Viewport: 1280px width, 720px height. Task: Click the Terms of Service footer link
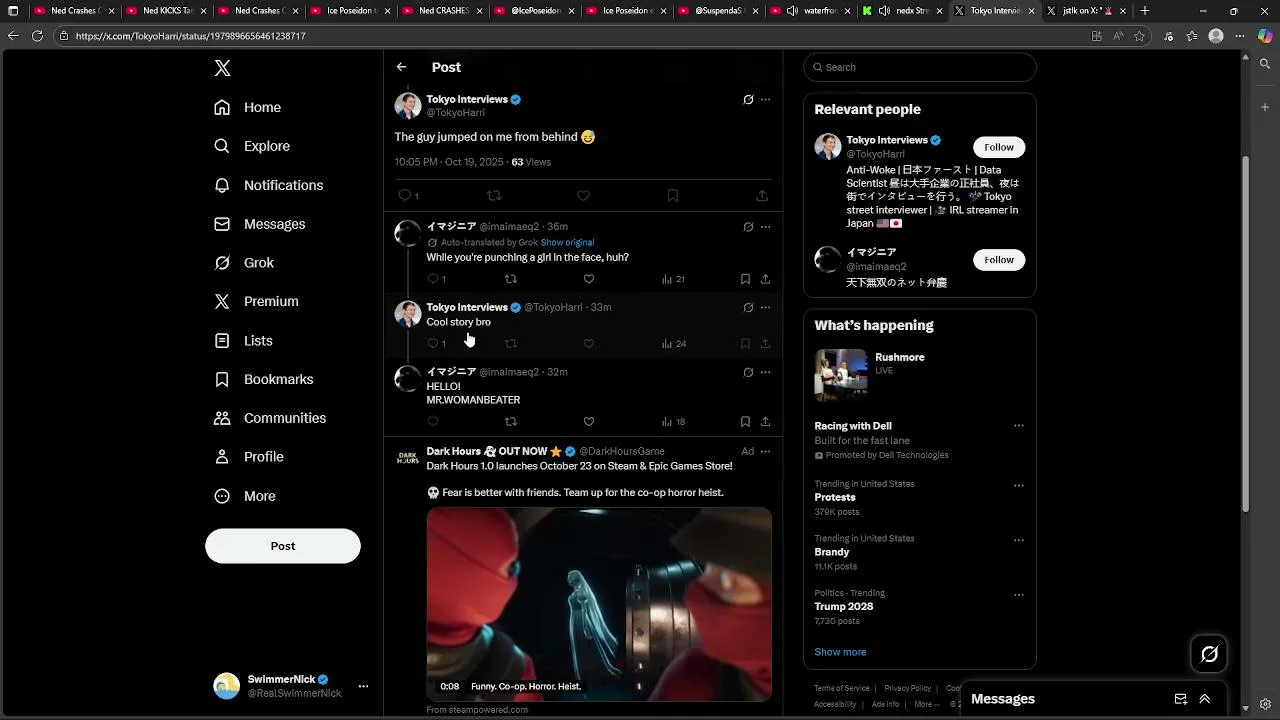pyautogui.click(x=842, y=688)
